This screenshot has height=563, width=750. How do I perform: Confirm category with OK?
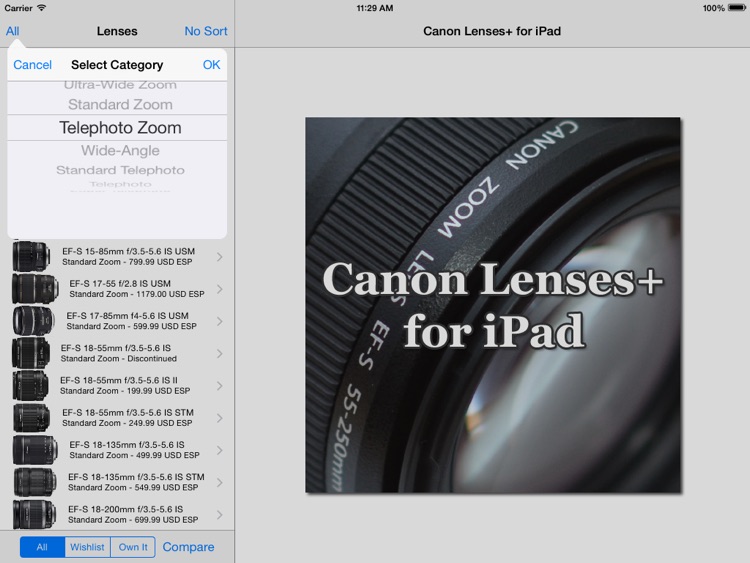tap(211, 65)
